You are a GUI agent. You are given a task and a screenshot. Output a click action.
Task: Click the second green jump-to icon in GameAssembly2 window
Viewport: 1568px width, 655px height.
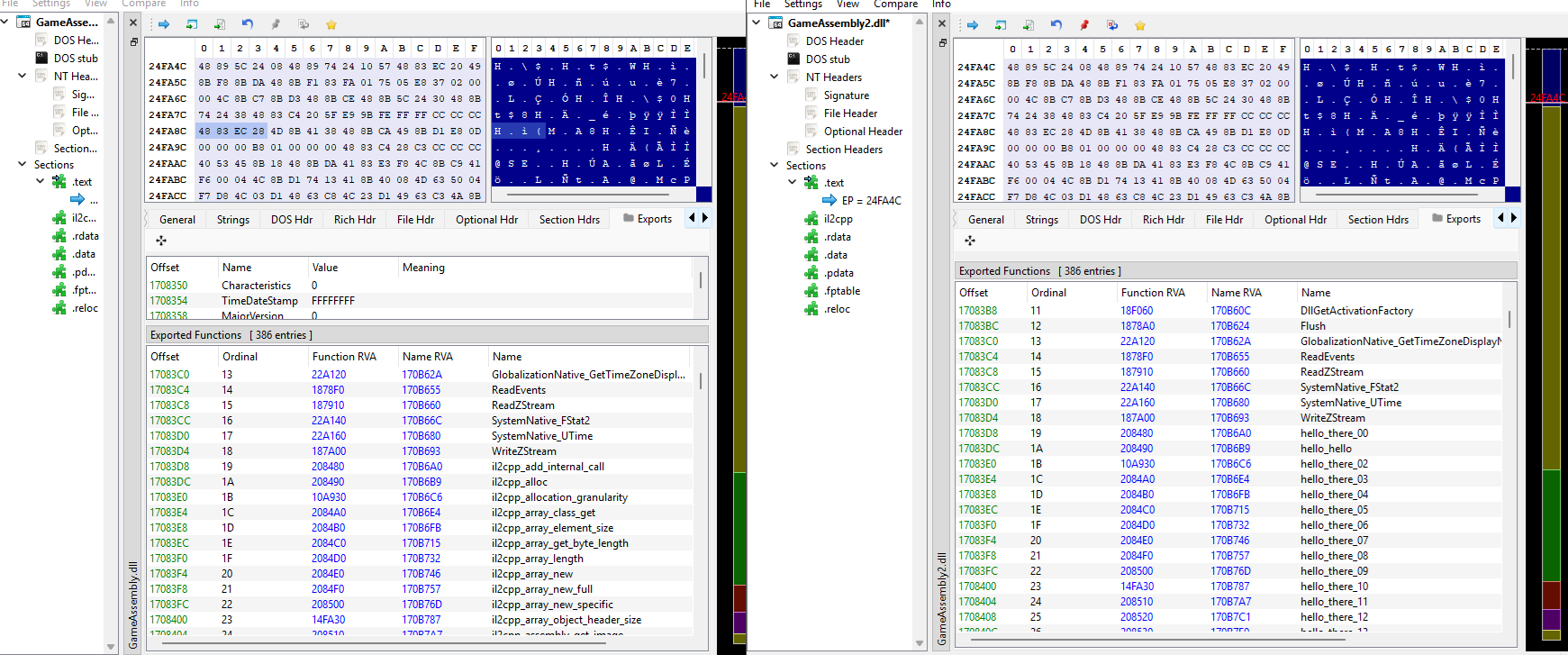click(x=1029, y=25)
